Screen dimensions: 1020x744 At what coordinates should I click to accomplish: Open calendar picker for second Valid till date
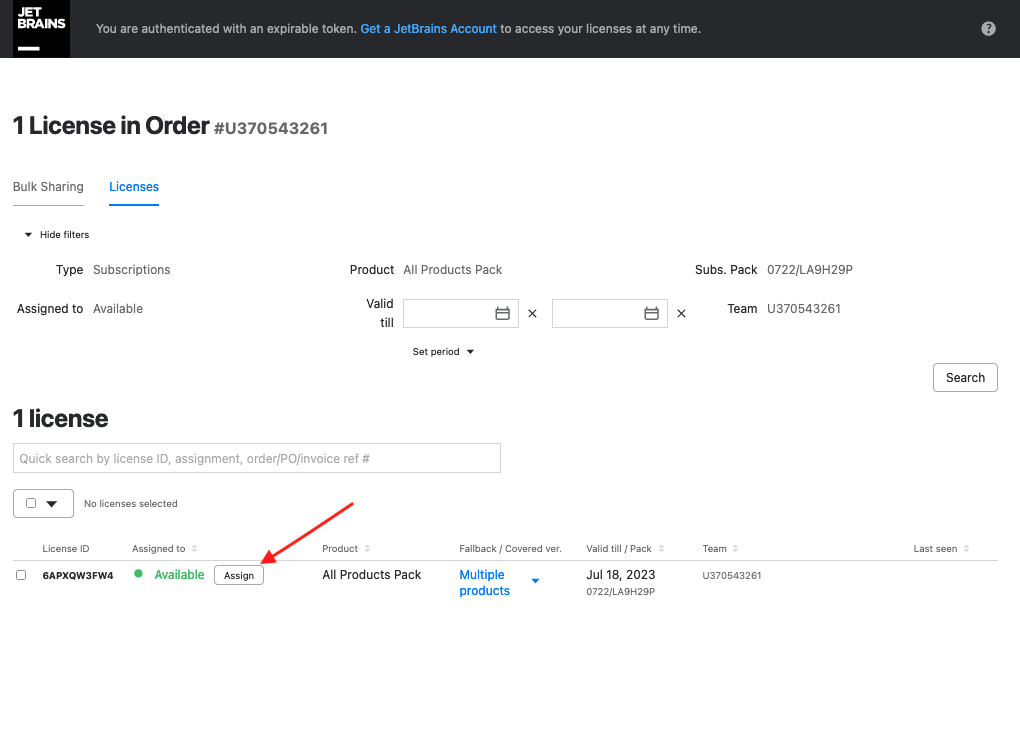[x=651, y=314]
